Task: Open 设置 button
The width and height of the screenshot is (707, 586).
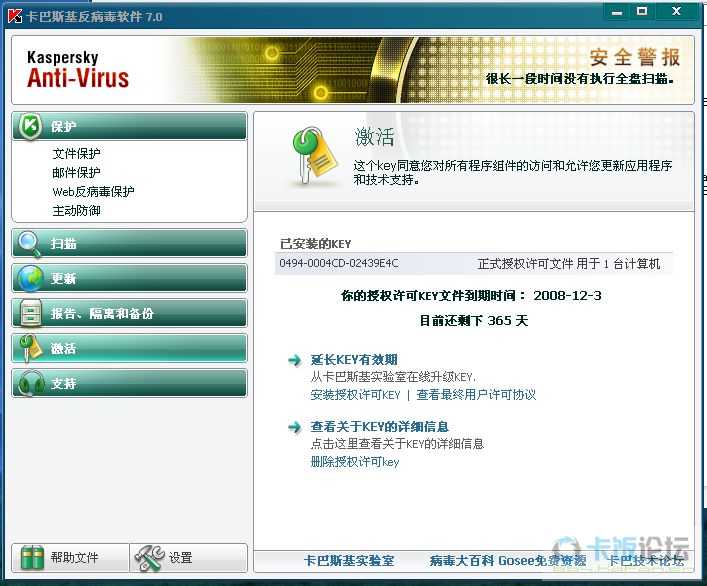Action: tap(188, 558)
